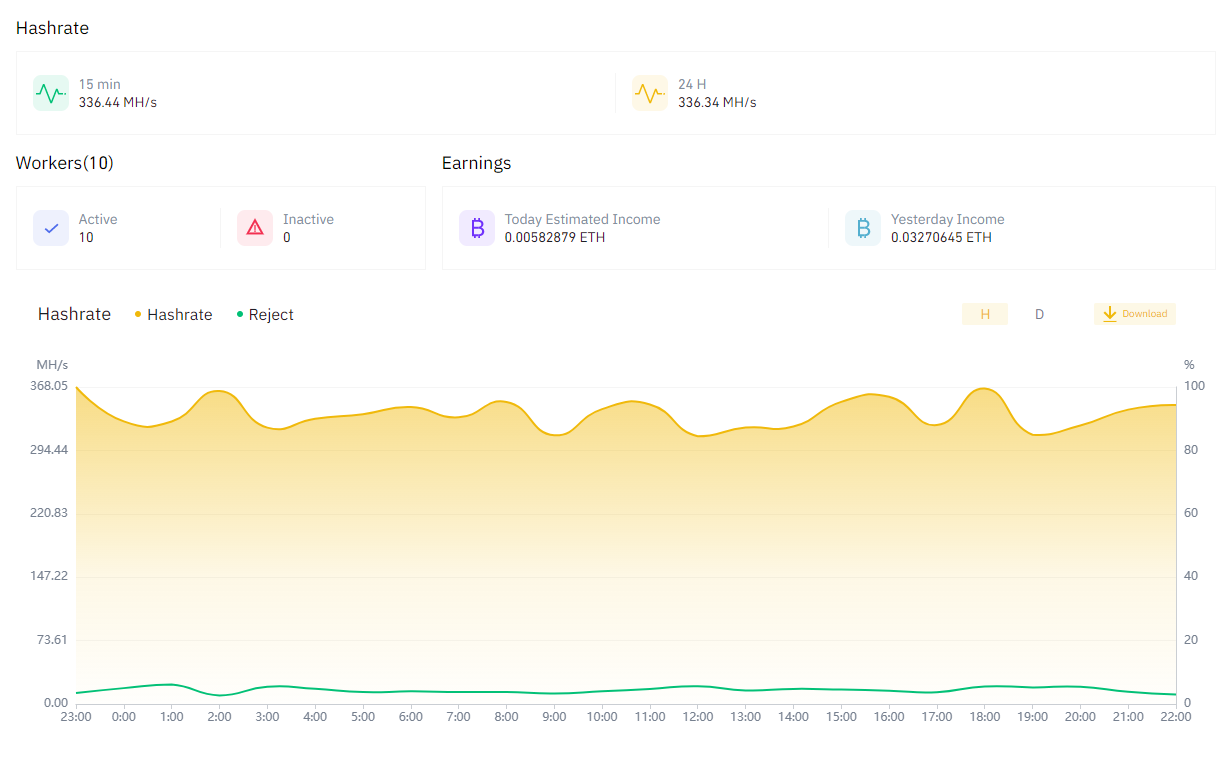Switch chart to daily D view
Image resolution: width=1230 pixels, height=758 pixels.
coord(1039,314)
